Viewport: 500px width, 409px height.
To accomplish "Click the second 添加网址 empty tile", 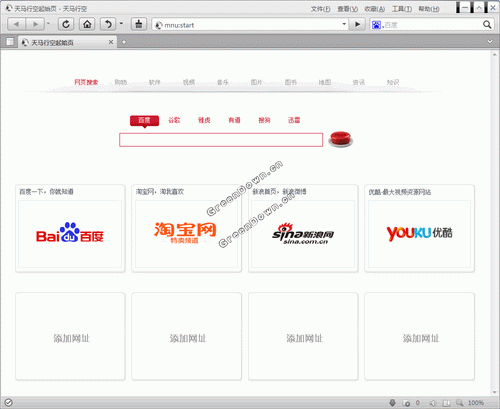I will tap(187, 337).
